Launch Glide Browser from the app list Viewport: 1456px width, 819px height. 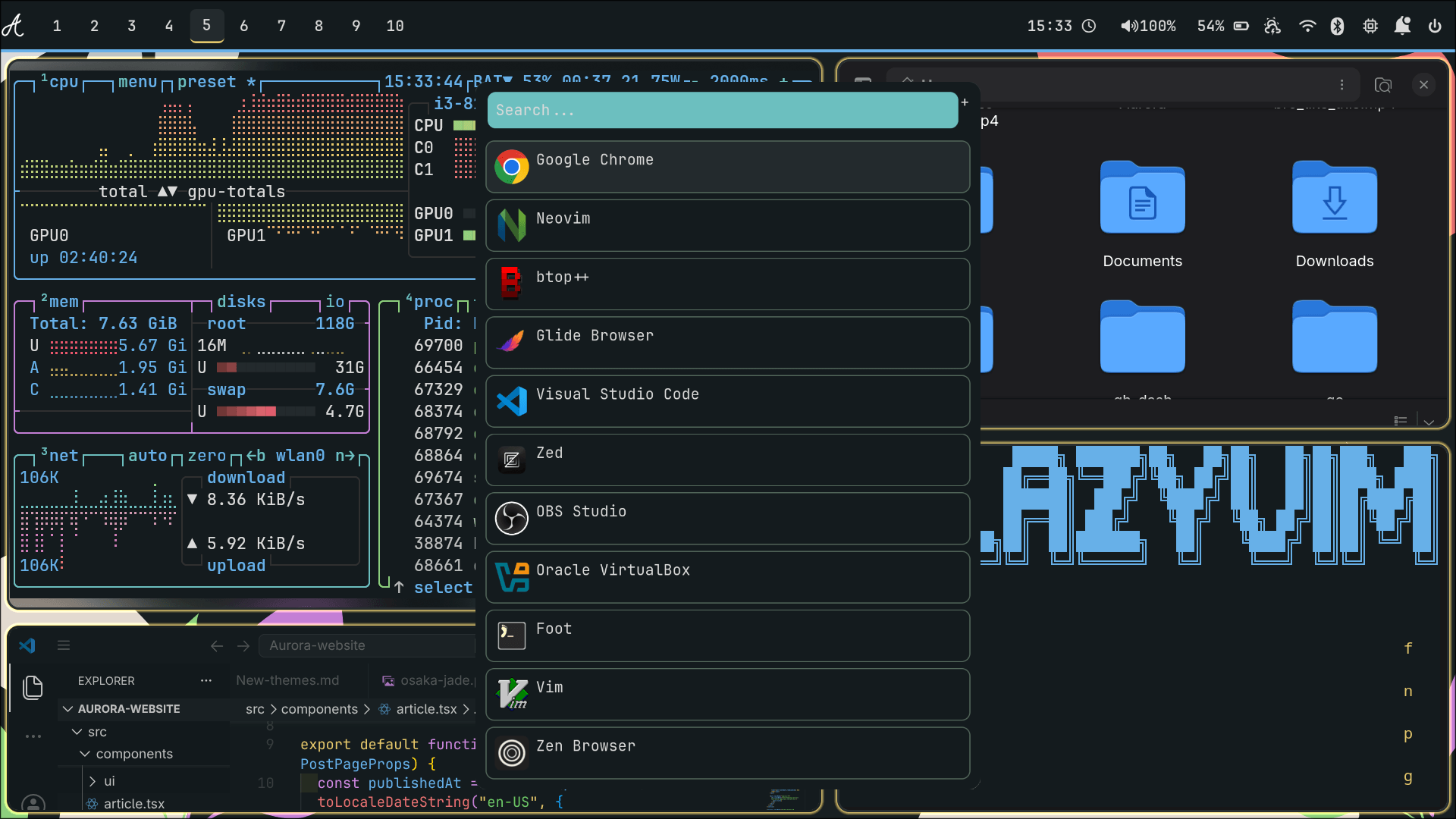tap(727, 343)
